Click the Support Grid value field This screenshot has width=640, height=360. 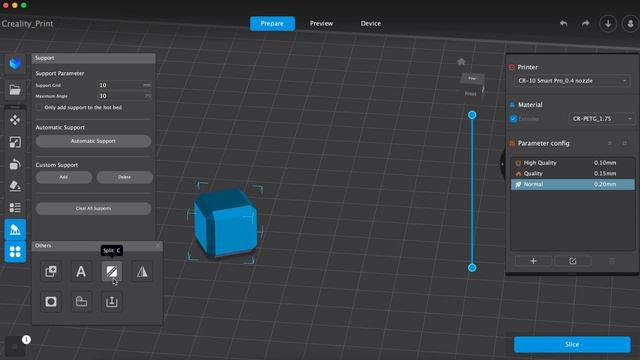(124, 85)
